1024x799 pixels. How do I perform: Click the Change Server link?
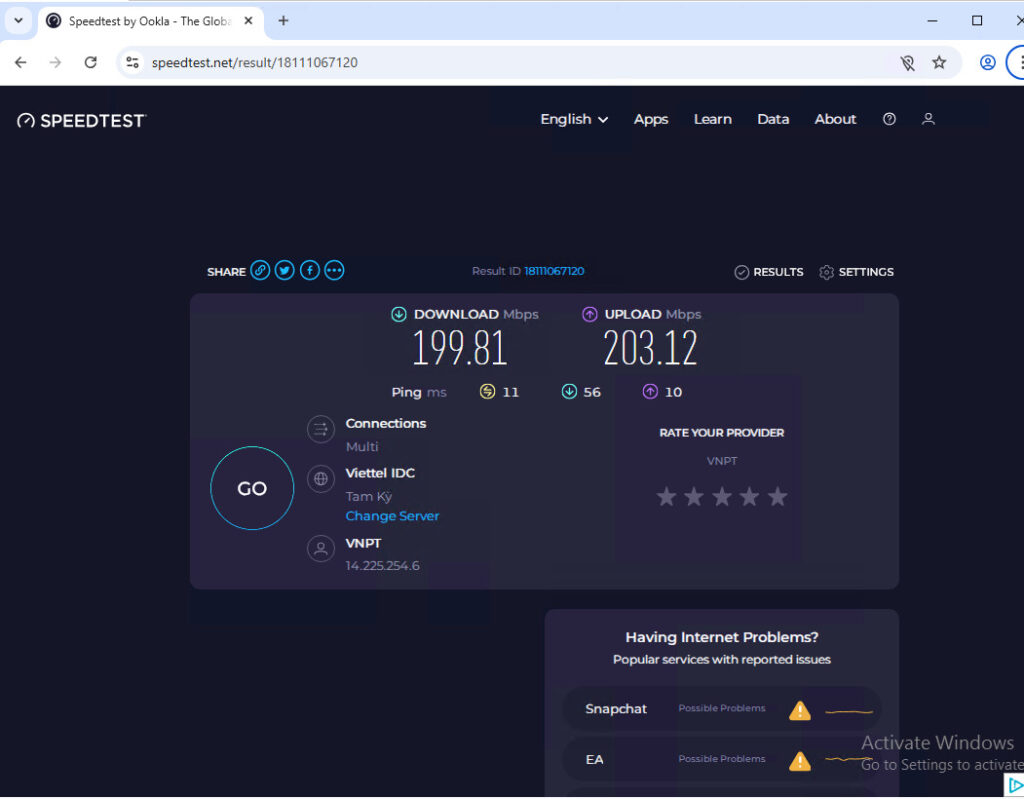[x=392, y=516]
